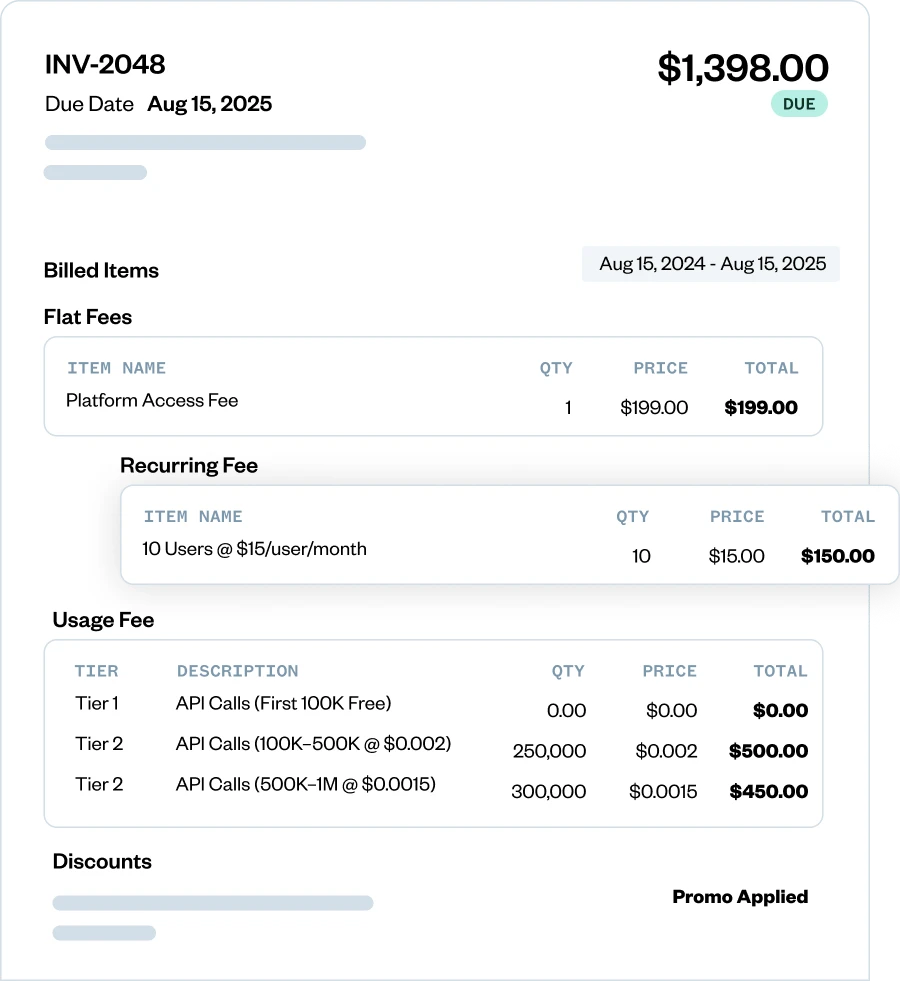The image size is (900, 981).
Task: Select the Platform Access Fee row
Action: (x=151, y=400)
